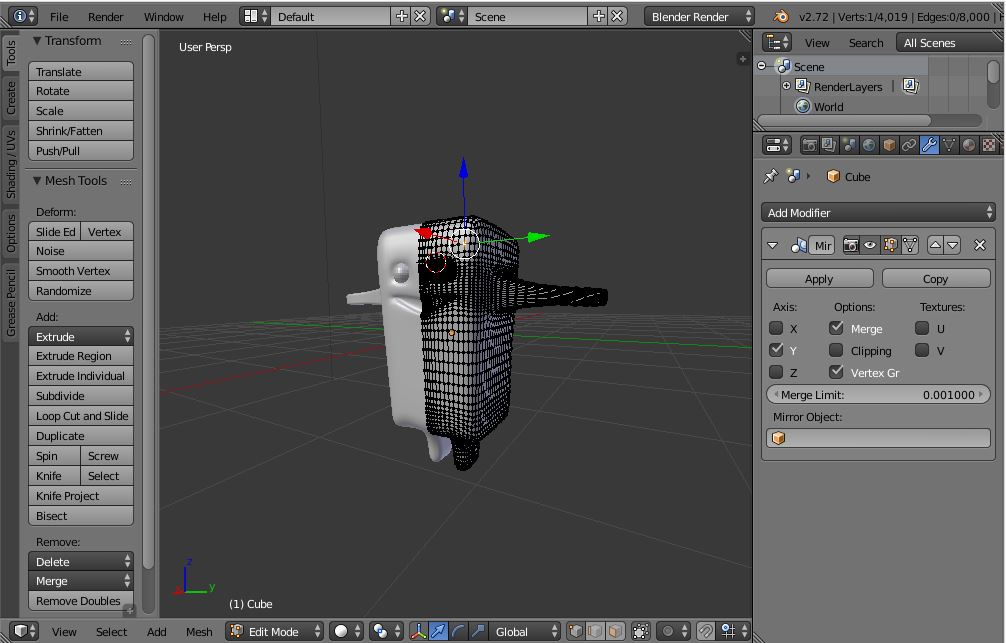Viewport: 1006px width, 643px height.
Task: Open the Window menu
Action: (x=164, y=17)
